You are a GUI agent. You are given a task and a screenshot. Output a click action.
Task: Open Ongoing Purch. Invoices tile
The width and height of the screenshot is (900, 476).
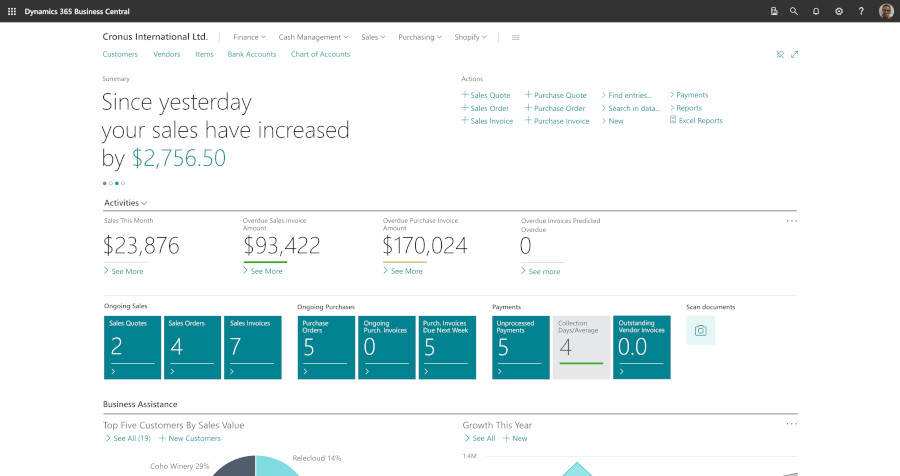[x=386, y=347]
